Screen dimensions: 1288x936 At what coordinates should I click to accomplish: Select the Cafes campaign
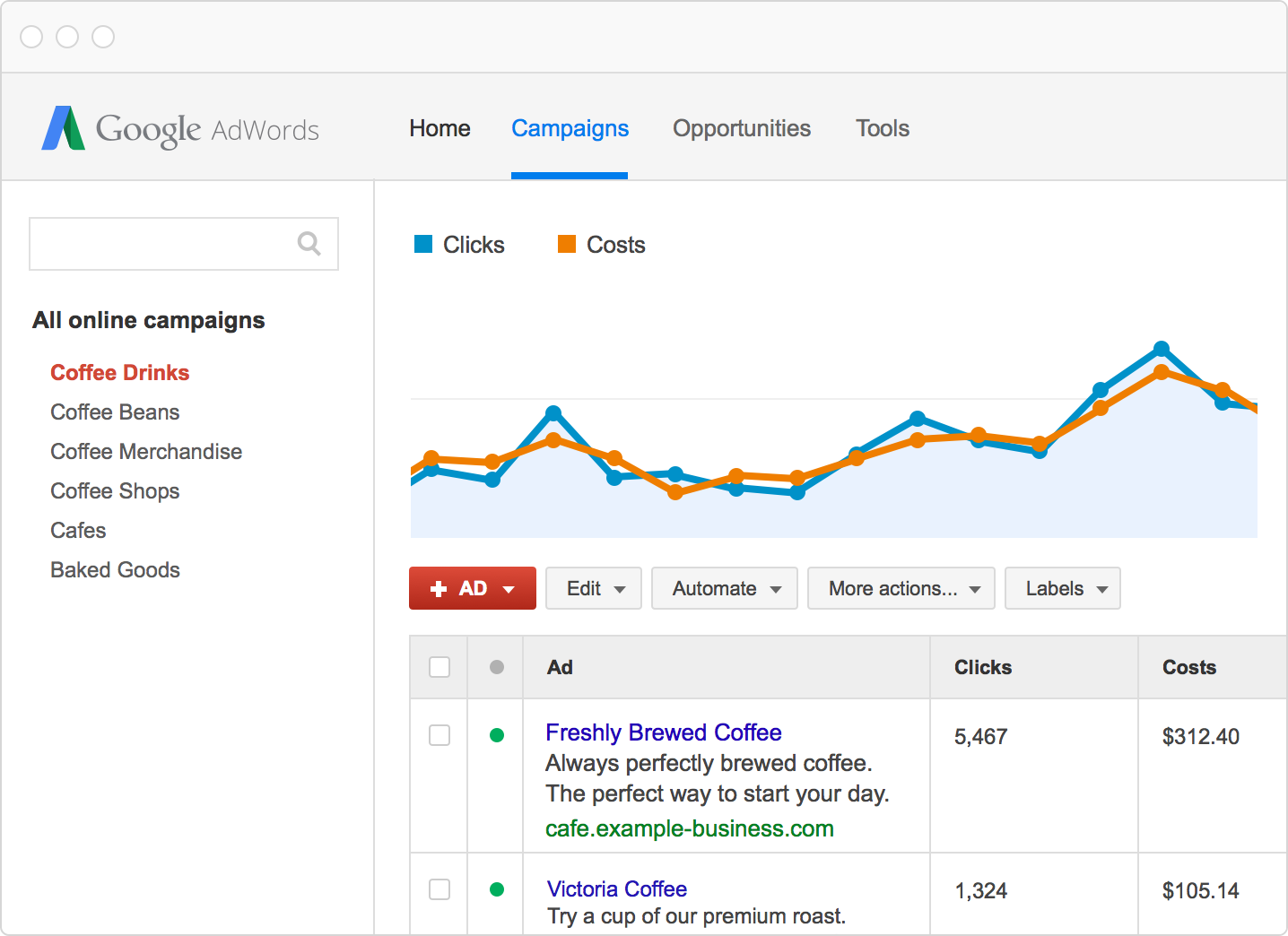coord(78,531)
